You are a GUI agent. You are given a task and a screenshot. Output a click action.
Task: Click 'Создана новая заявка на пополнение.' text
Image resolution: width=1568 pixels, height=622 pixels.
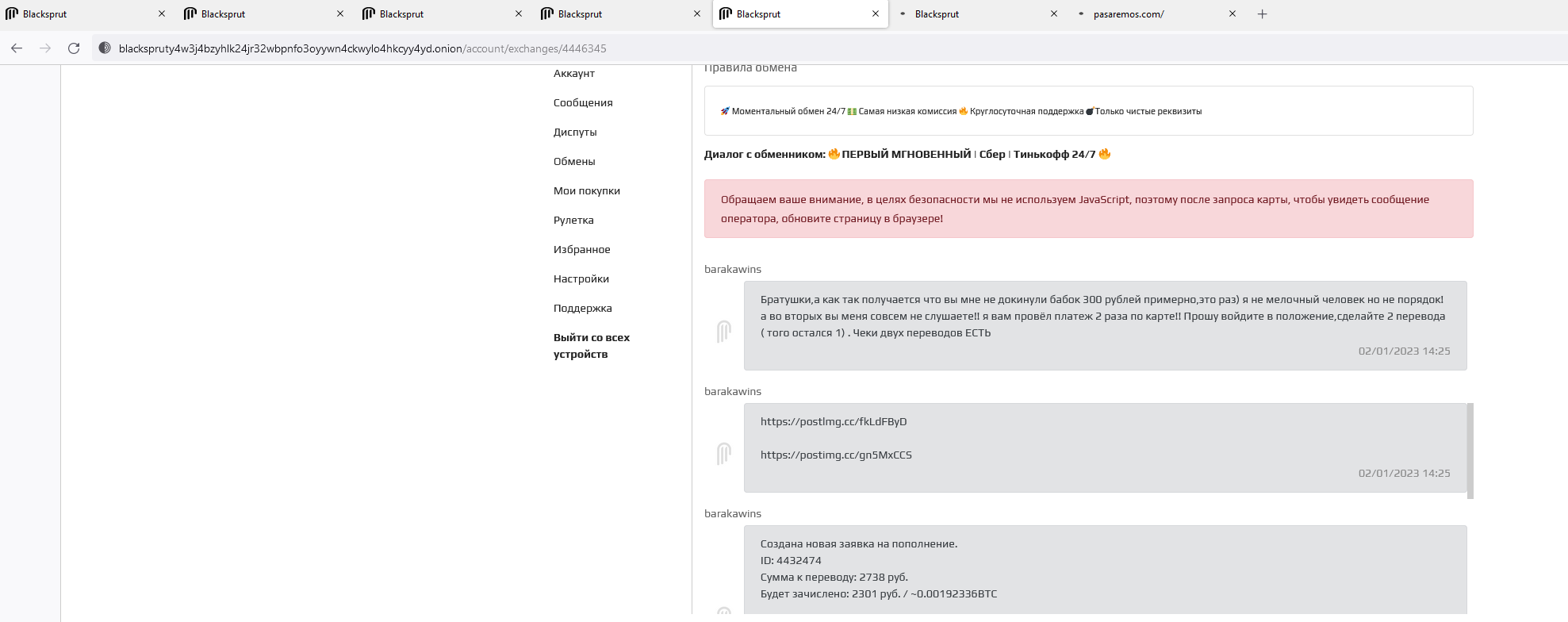pos(859,543)
